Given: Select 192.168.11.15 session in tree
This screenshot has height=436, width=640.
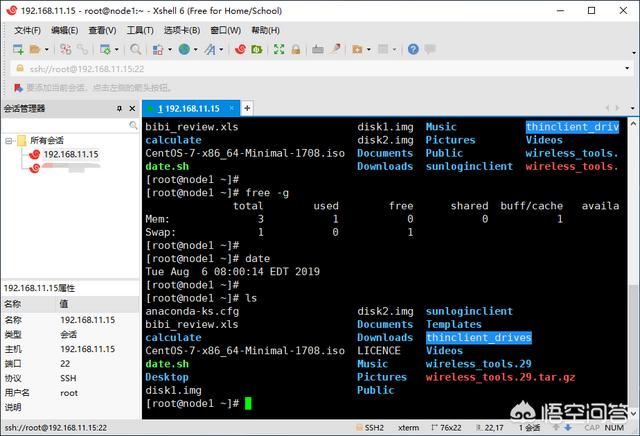Looking at the screenshot, I should [70, 154].
